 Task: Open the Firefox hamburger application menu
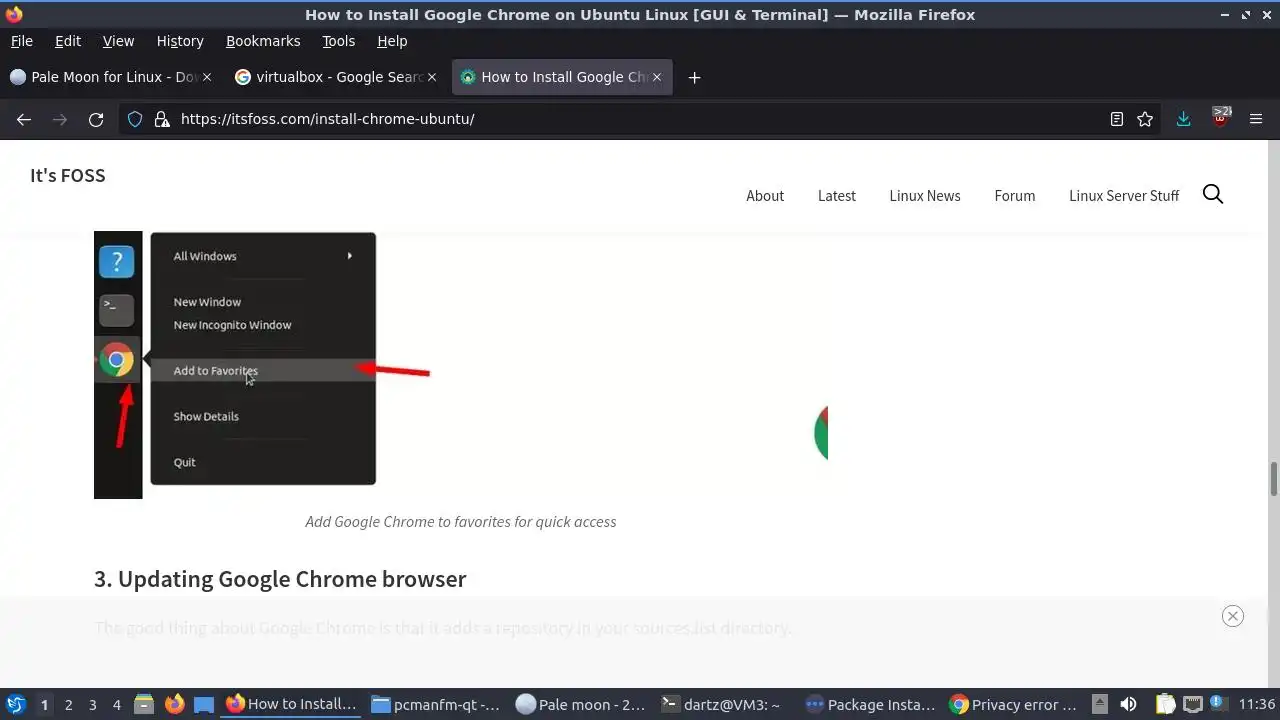[x=1256, y=119]
